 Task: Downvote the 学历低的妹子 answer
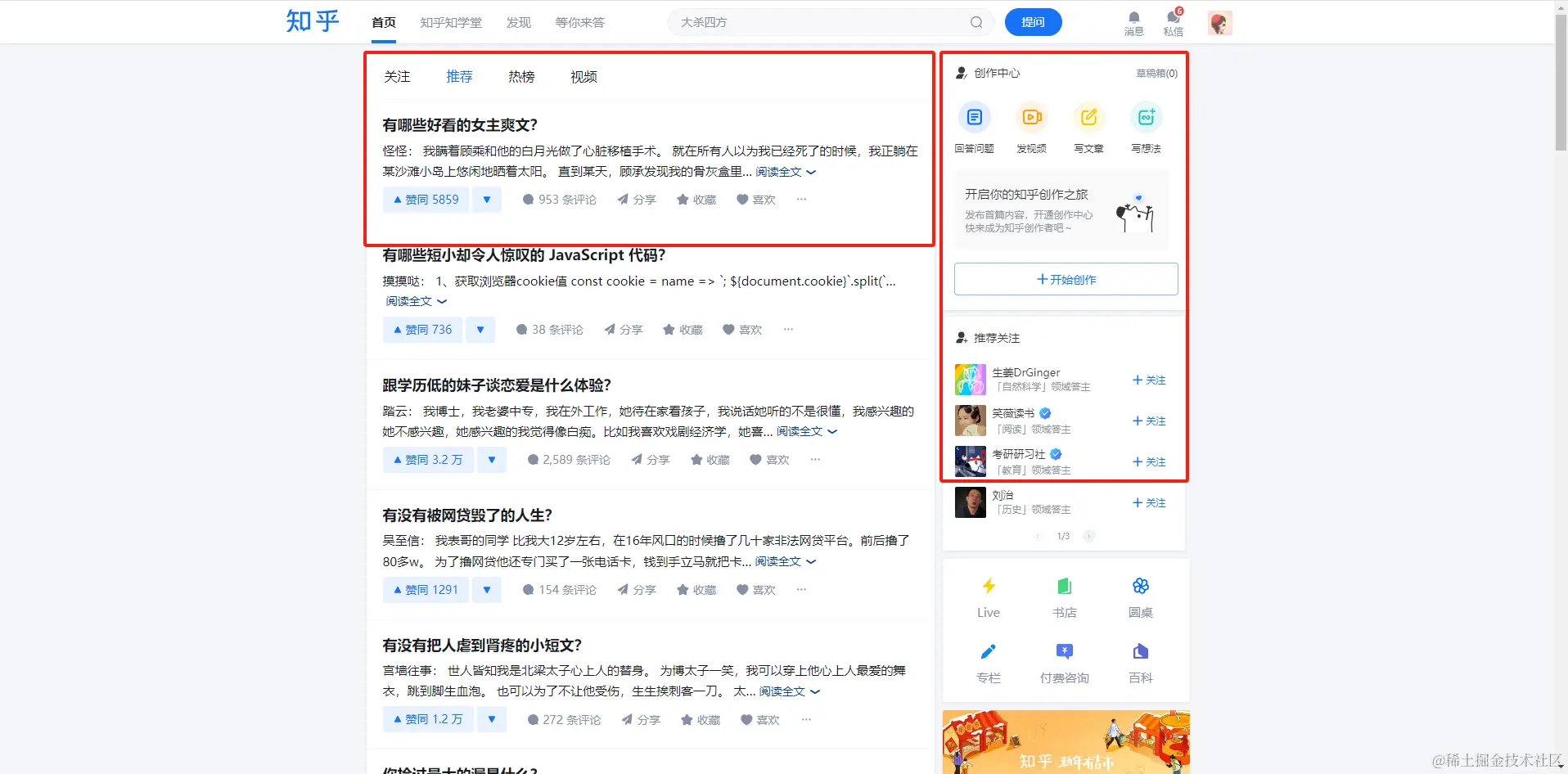pos(492,460)
